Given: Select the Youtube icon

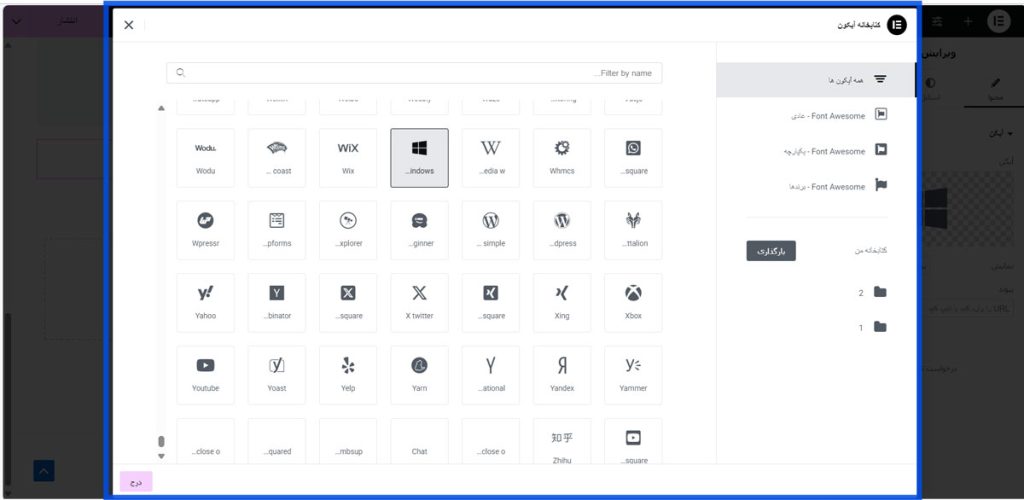Looking at the screenshot, I should tap(205, 374).
